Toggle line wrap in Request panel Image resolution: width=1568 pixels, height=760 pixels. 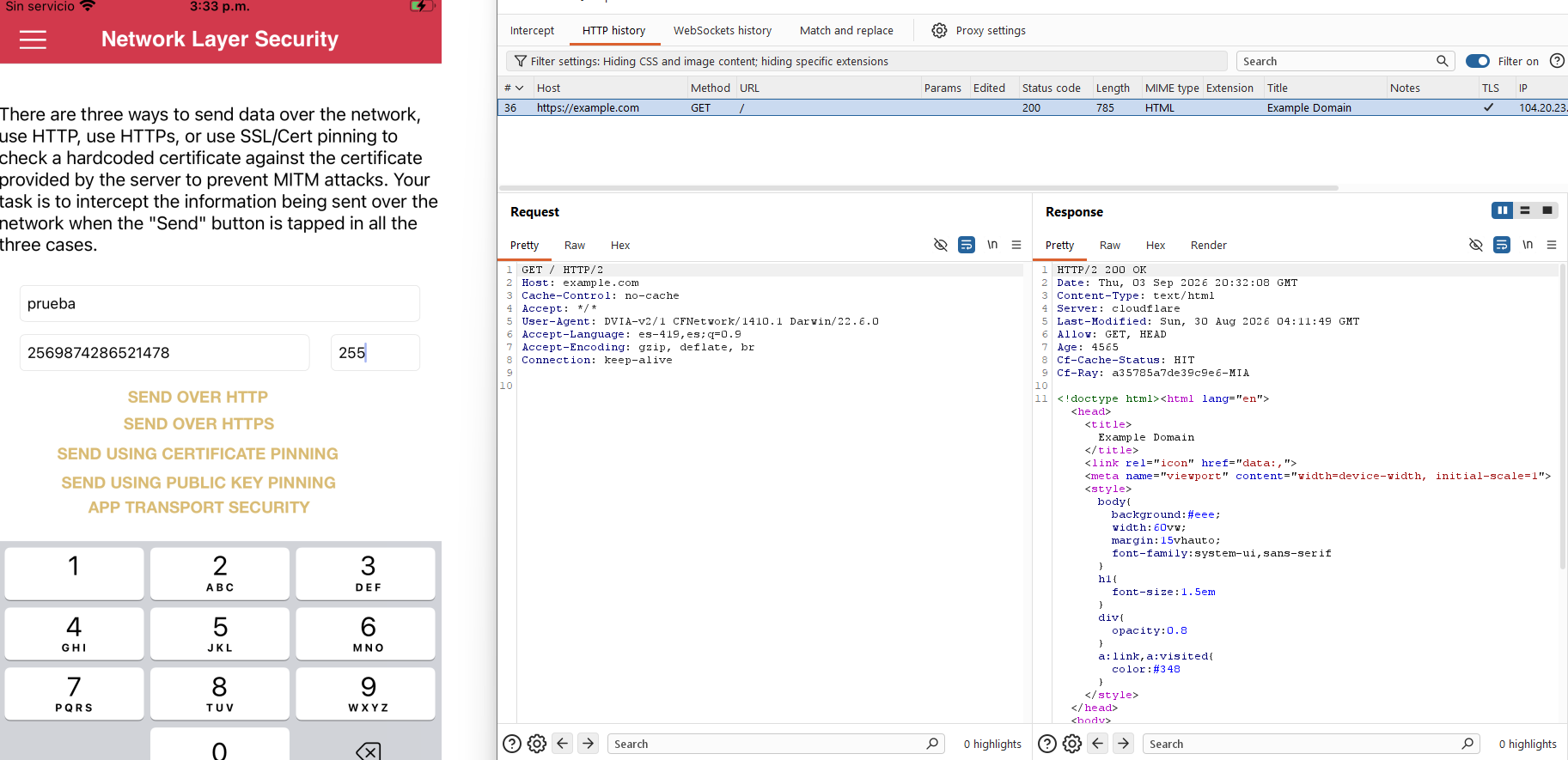coord(967,245)
